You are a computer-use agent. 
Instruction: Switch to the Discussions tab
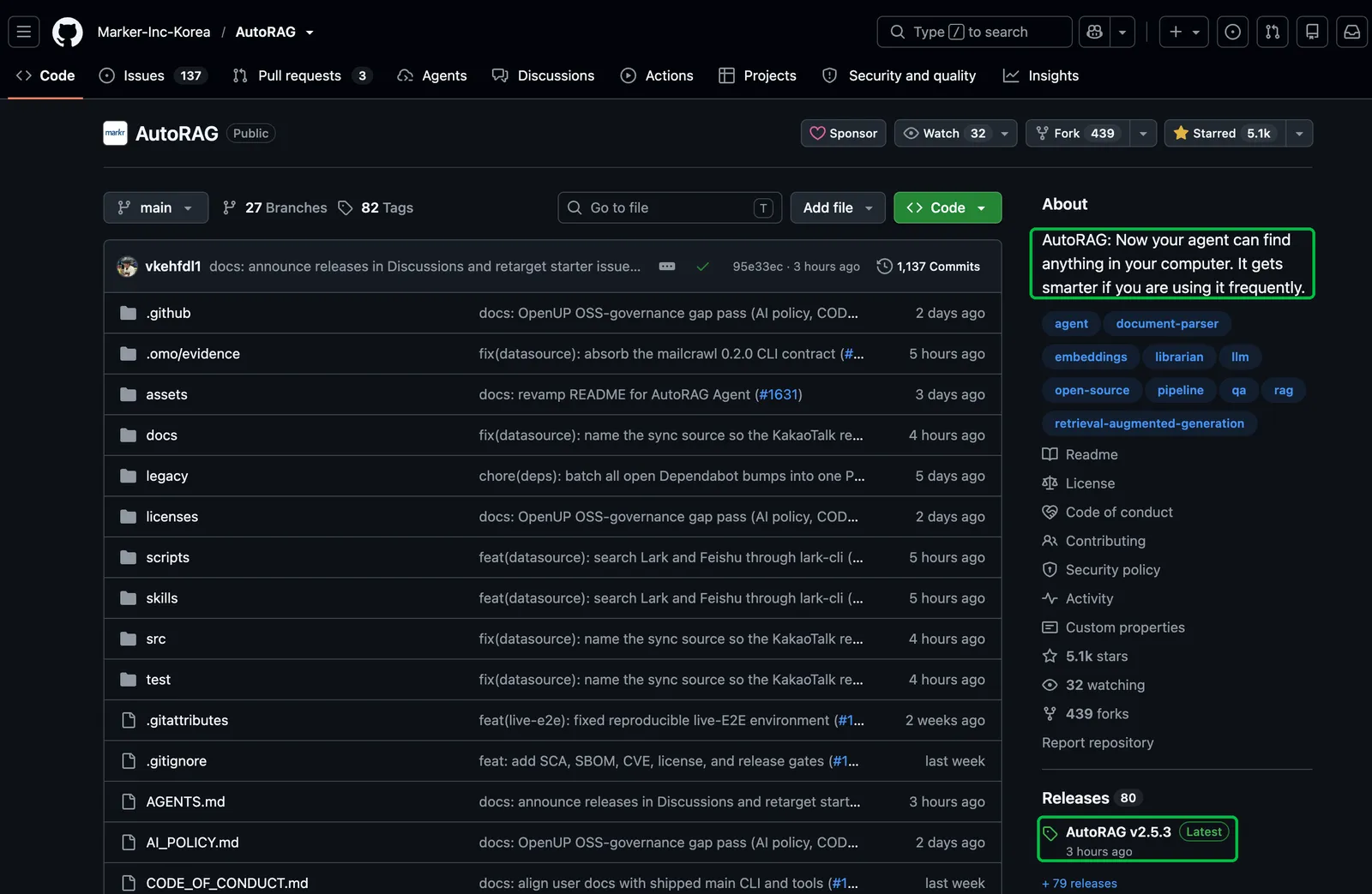pos(543,75)
